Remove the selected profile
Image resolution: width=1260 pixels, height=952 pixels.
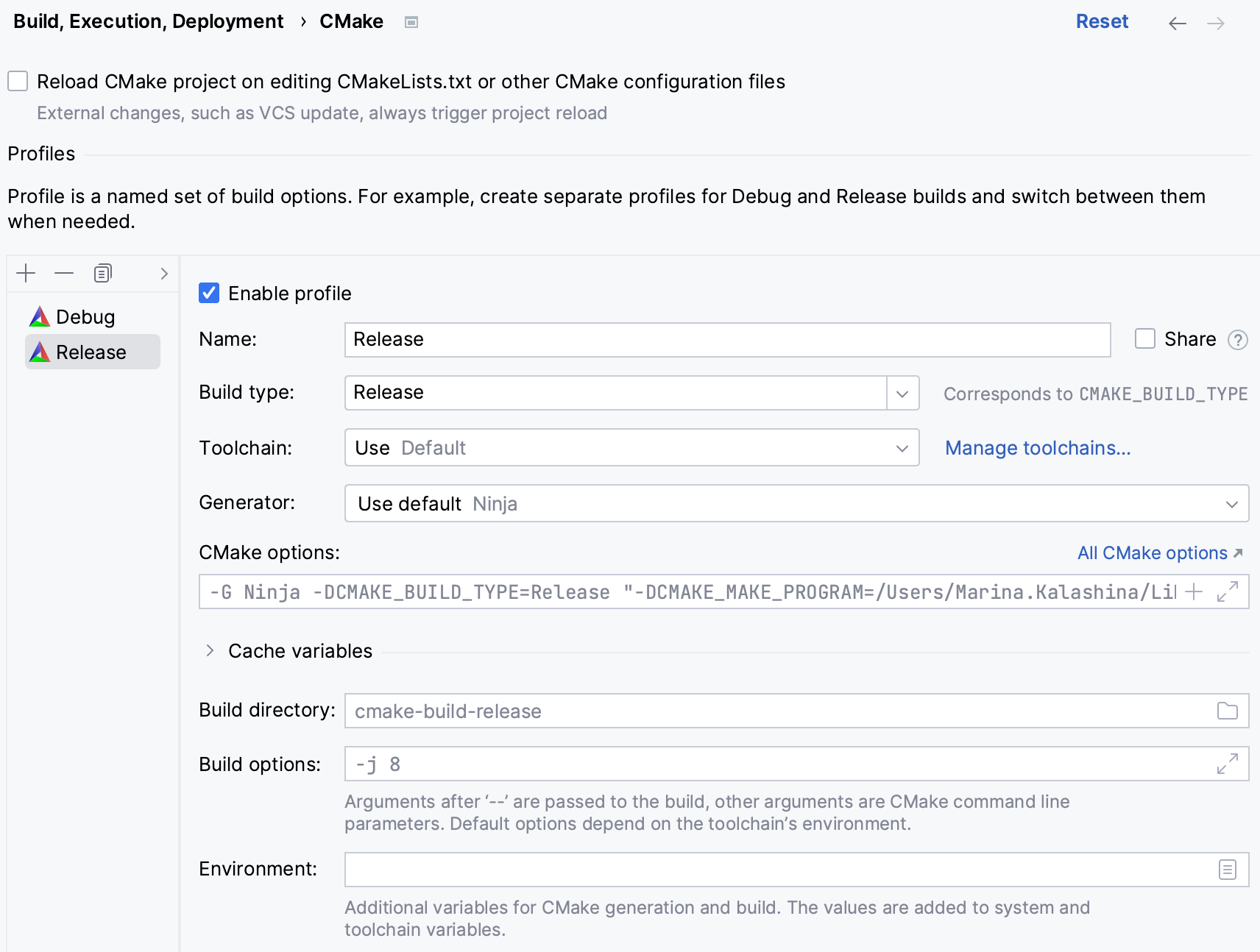[64, 273]
